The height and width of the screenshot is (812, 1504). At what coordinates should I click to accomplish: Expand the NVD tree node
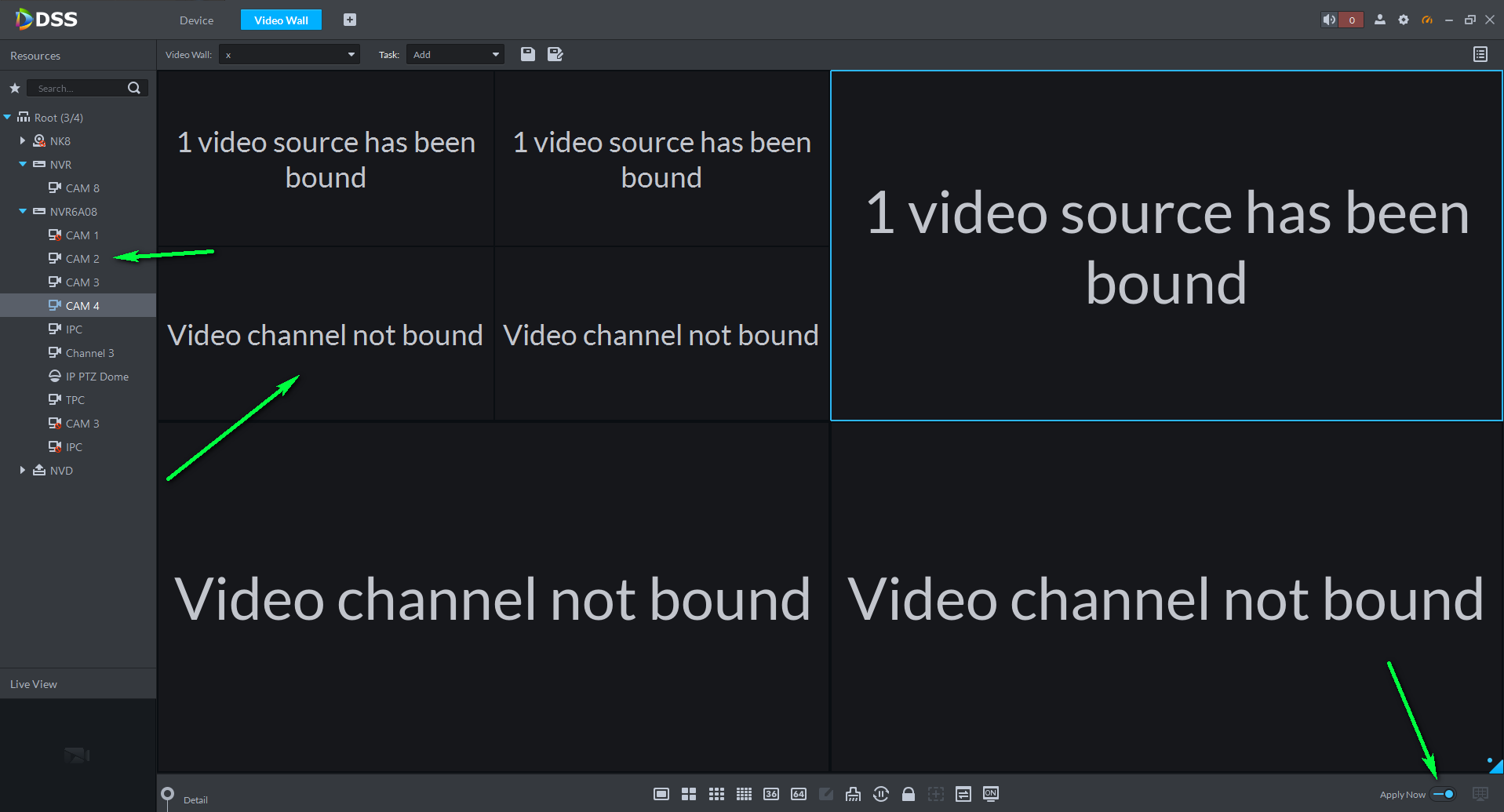23,470
